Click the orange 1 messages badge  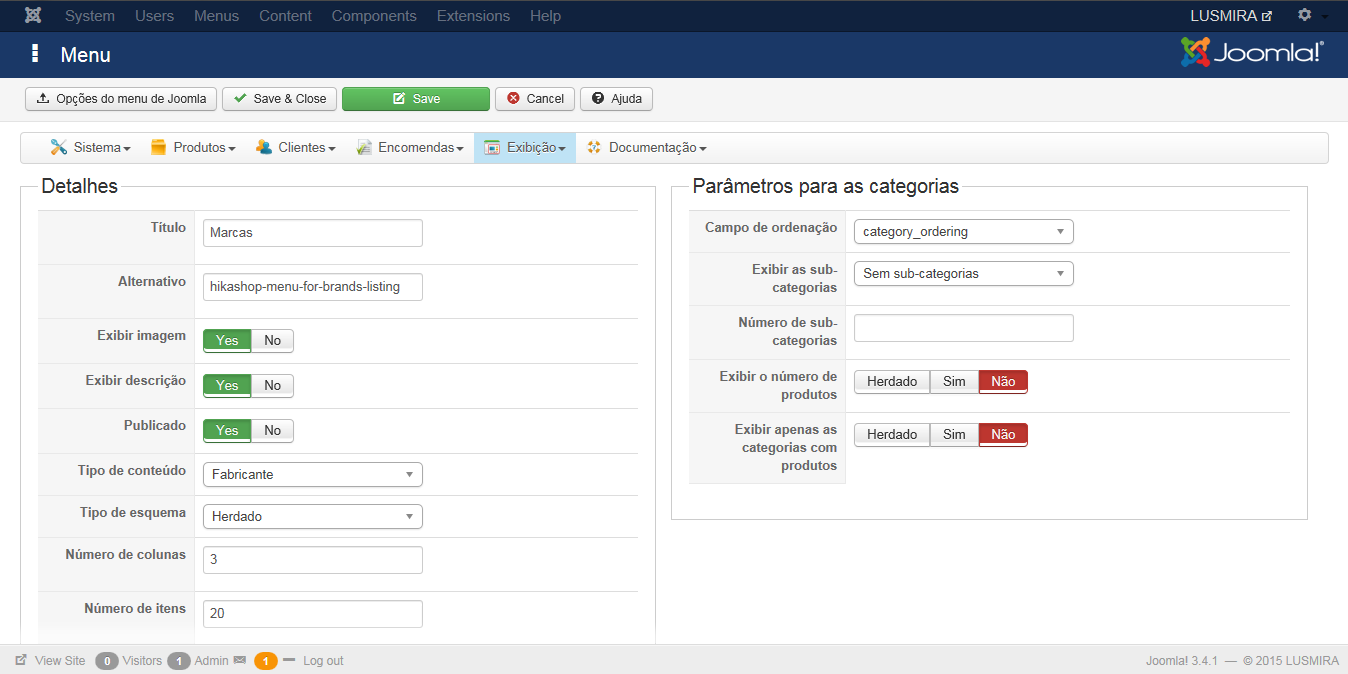tap(265, 661)
